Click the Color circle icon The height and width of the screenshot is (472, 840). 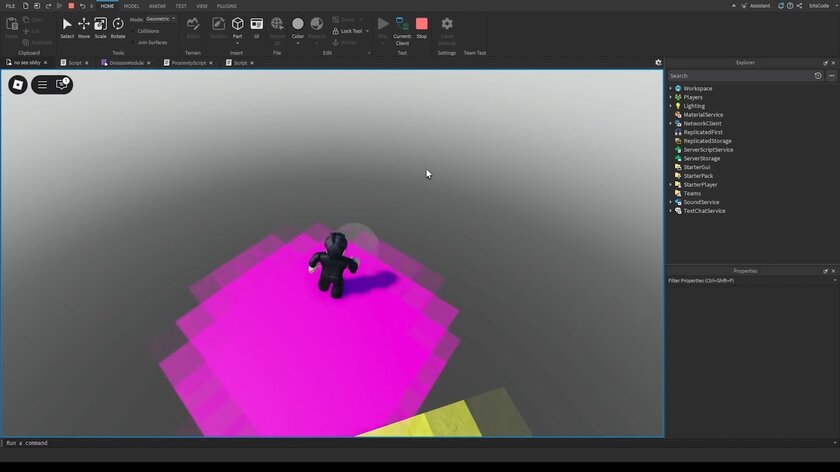click(x=298, y=24)
